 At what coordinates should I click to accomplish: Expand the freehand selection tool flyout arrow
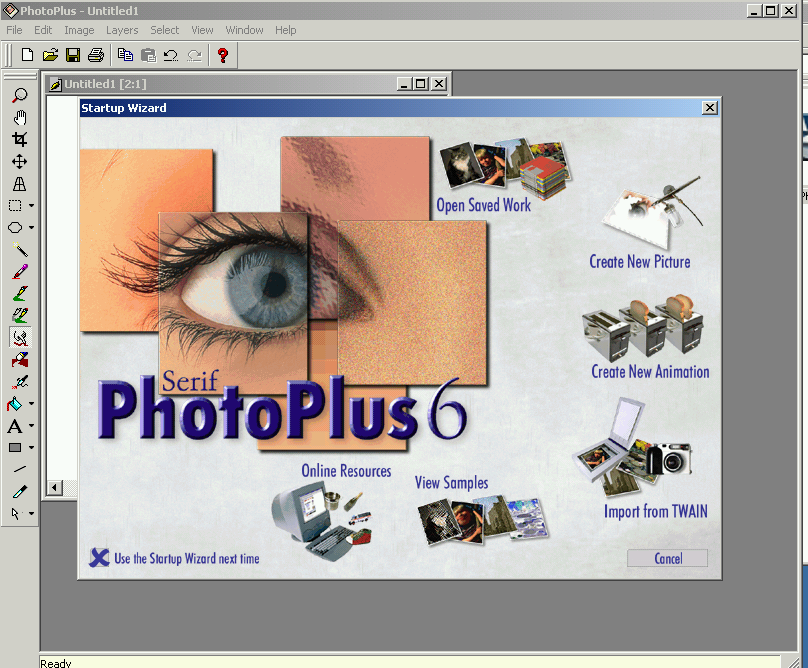(31, 227)
